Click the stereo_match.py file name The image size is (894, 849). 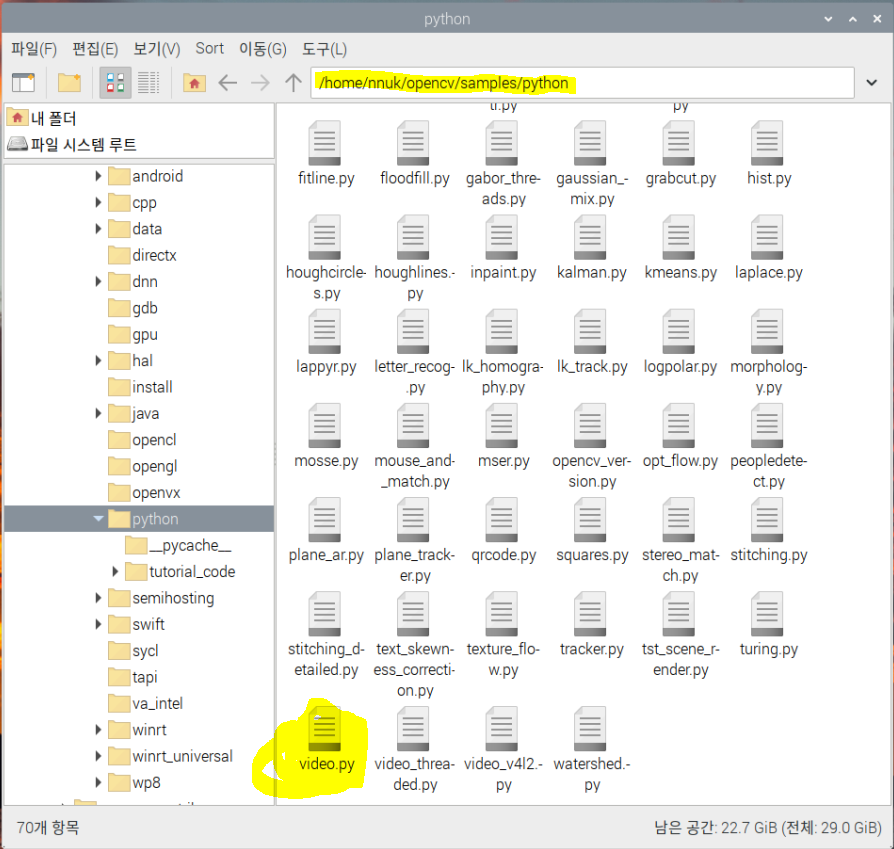click(x=680, y=565)
